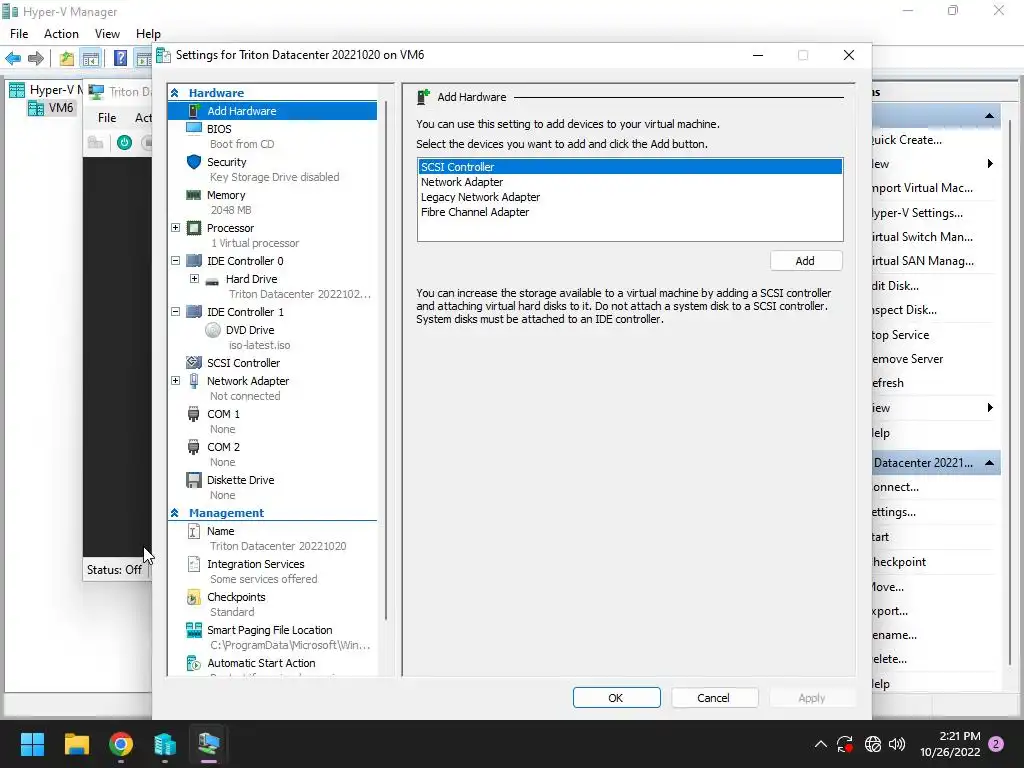Screen dimensions: 1024x768
Task: Open the notification count badge
Action: (997, 744)
